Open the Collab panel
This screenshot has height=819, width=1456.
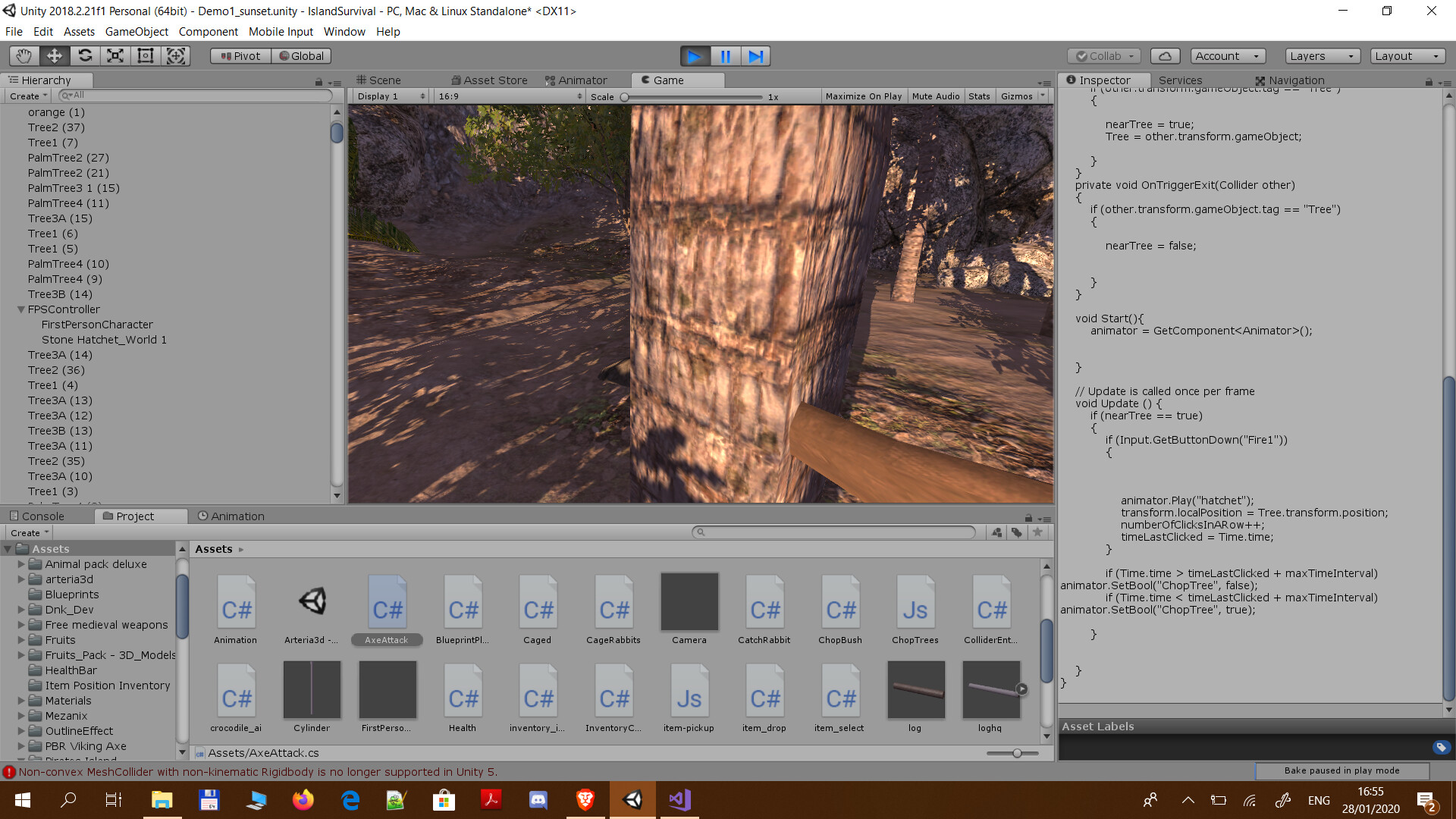1102,55
